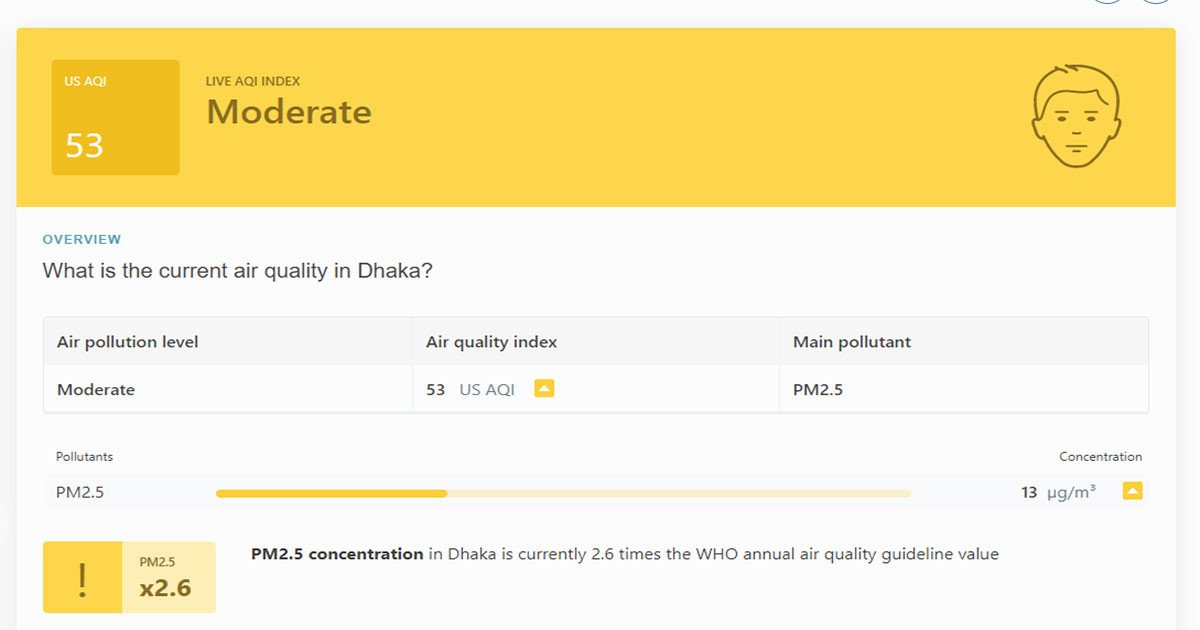Click the Moderate air quality heading
The height and width of the screenshot is (630, 1200).
pos(288,112)
